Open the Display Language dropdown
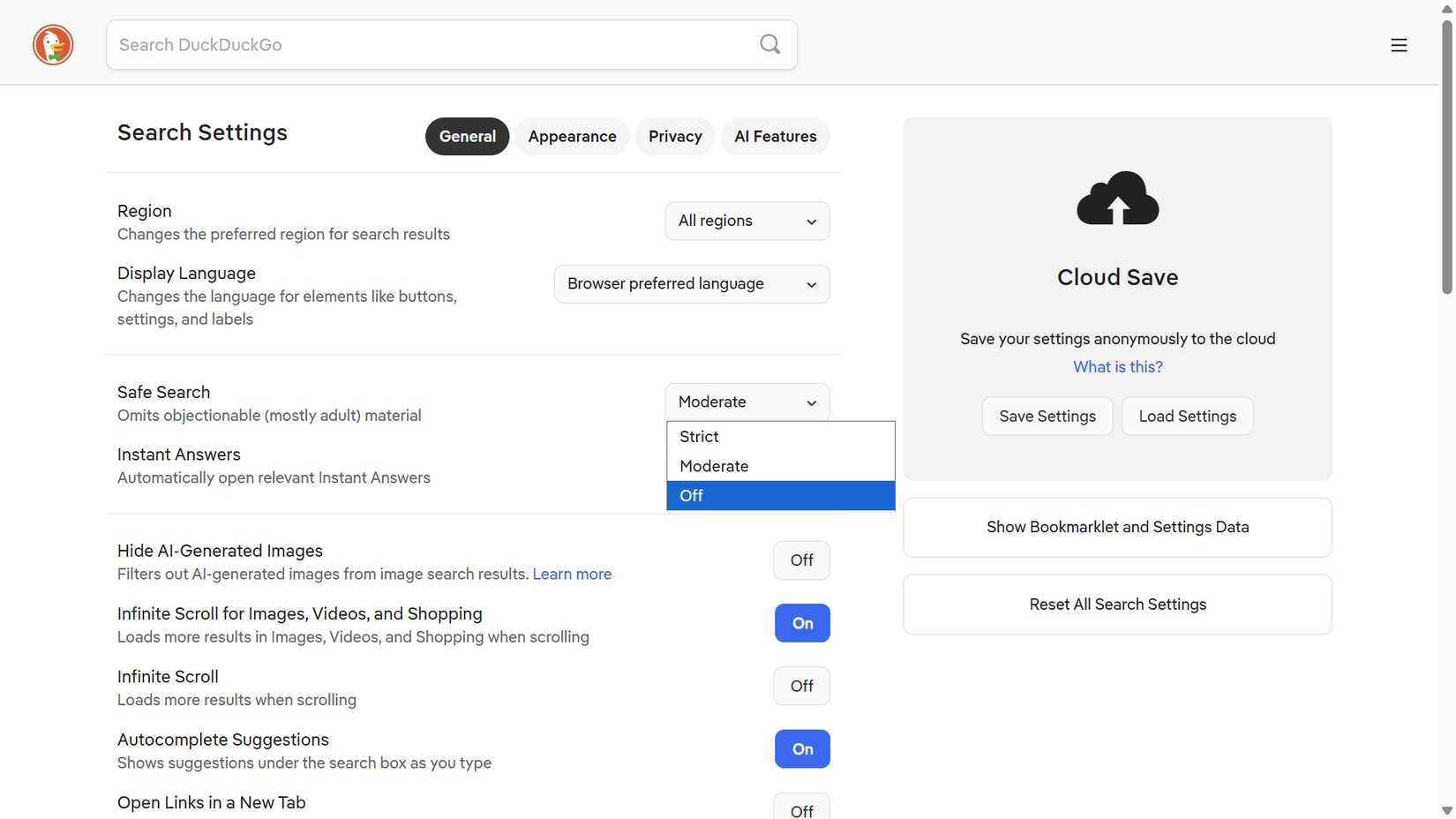This screenshot has width=1456, height=819. tap(691, 283)
